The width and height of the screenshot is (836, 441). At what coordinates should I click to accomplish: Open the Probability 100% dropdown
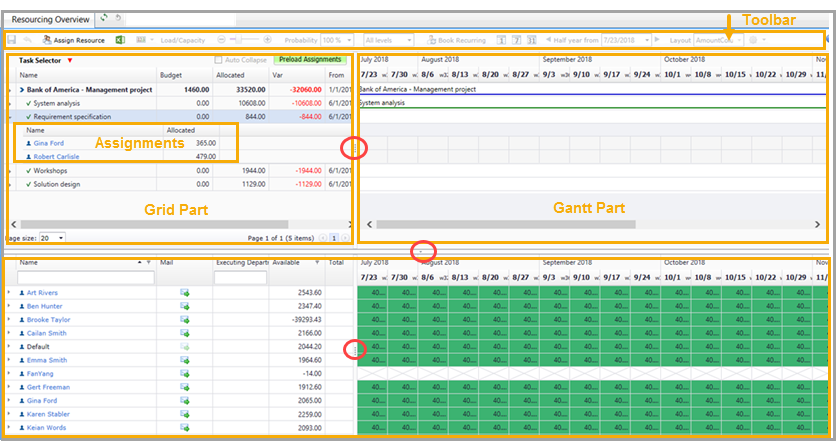point(335,40)
